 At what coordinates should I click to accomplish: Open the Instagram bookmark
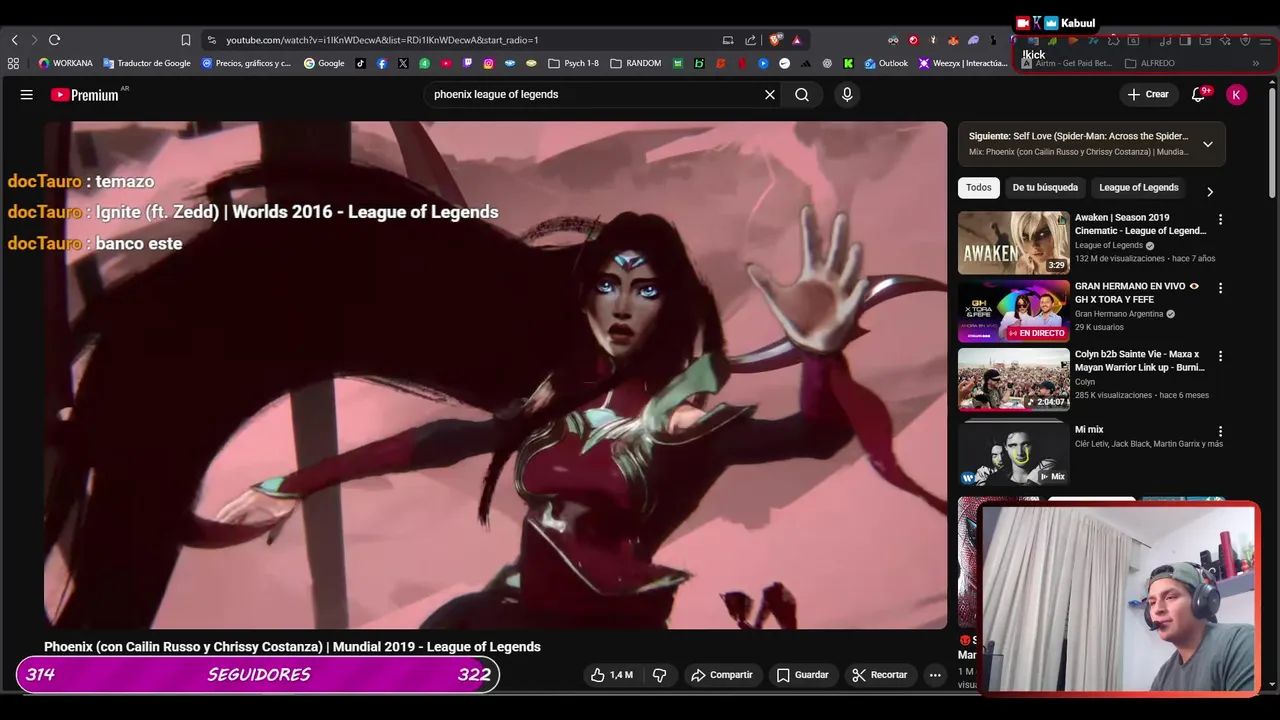click(488, 63)
